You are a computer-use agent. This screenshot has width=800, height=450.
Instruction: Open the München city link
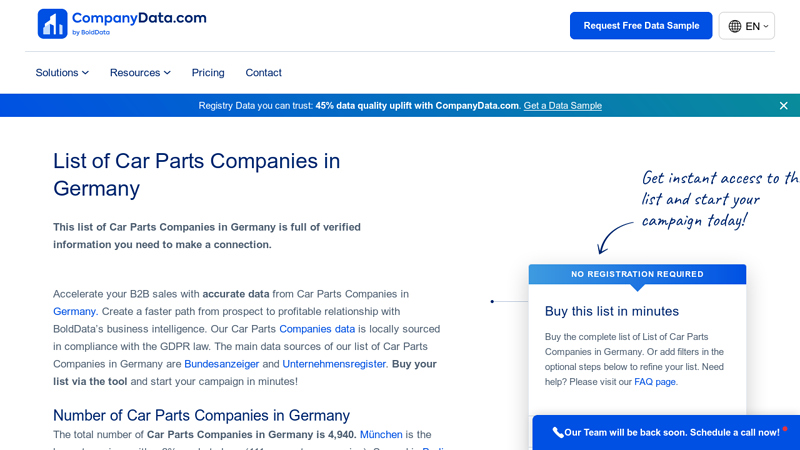(x=381, y=434)
